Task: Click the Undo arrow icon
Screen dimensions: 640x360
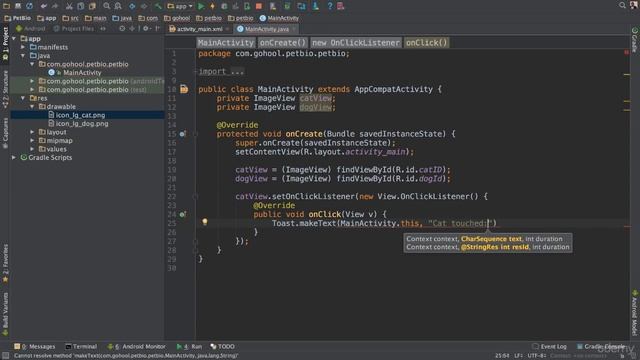Action: [43, 6]
